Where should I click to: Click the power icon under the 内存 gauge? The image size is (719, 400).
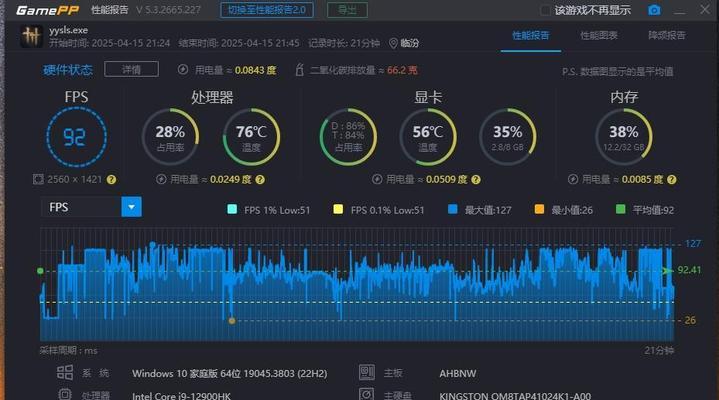(x=573, y=179)
